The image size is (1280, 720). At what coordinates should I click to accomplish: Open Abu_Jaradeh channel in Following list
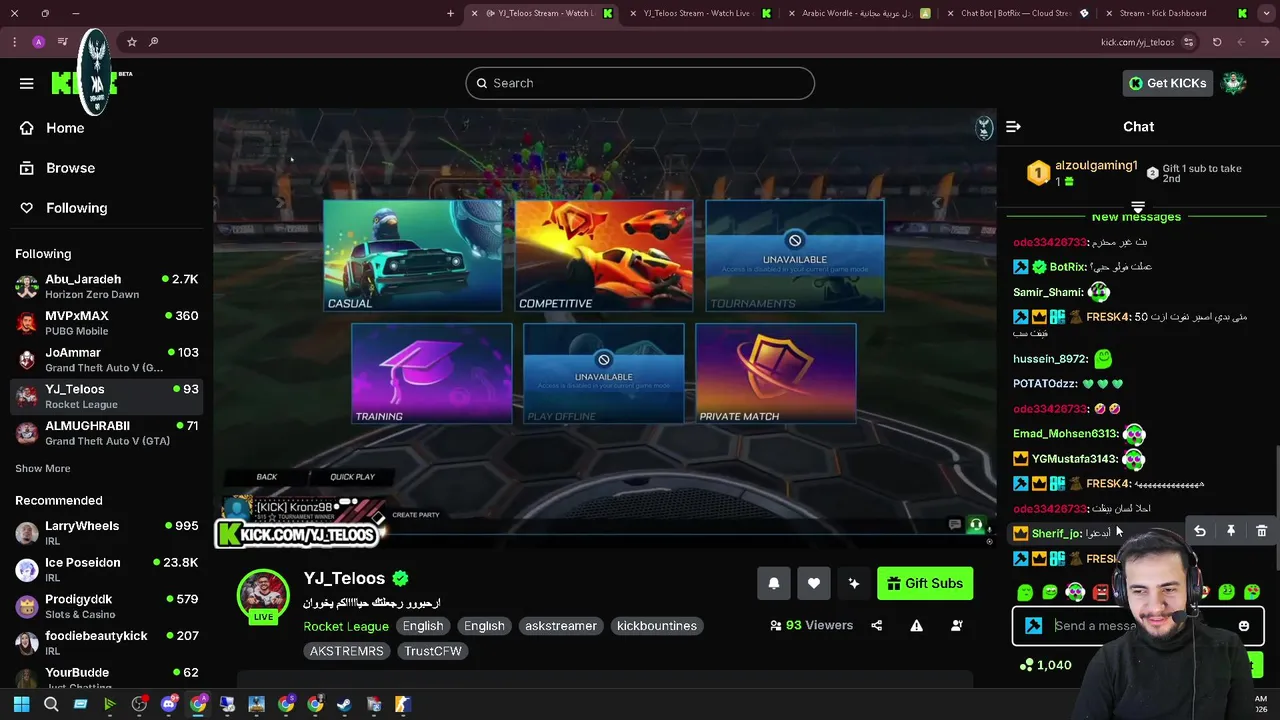[107, 287]
